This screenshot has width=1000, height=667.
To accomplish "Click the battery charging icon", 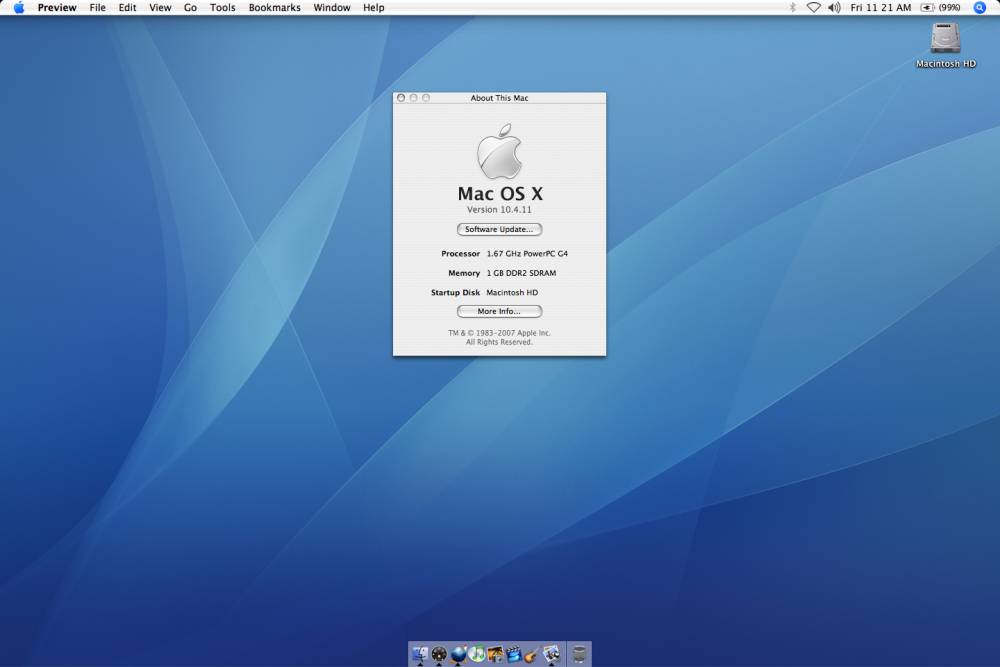I will 927,8.
